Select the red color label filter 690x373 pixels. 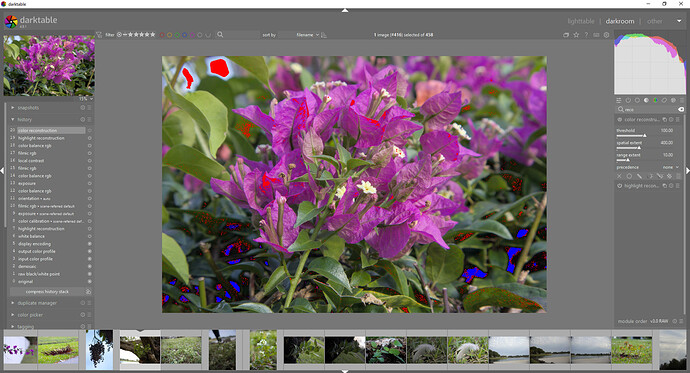pos(162,35)
